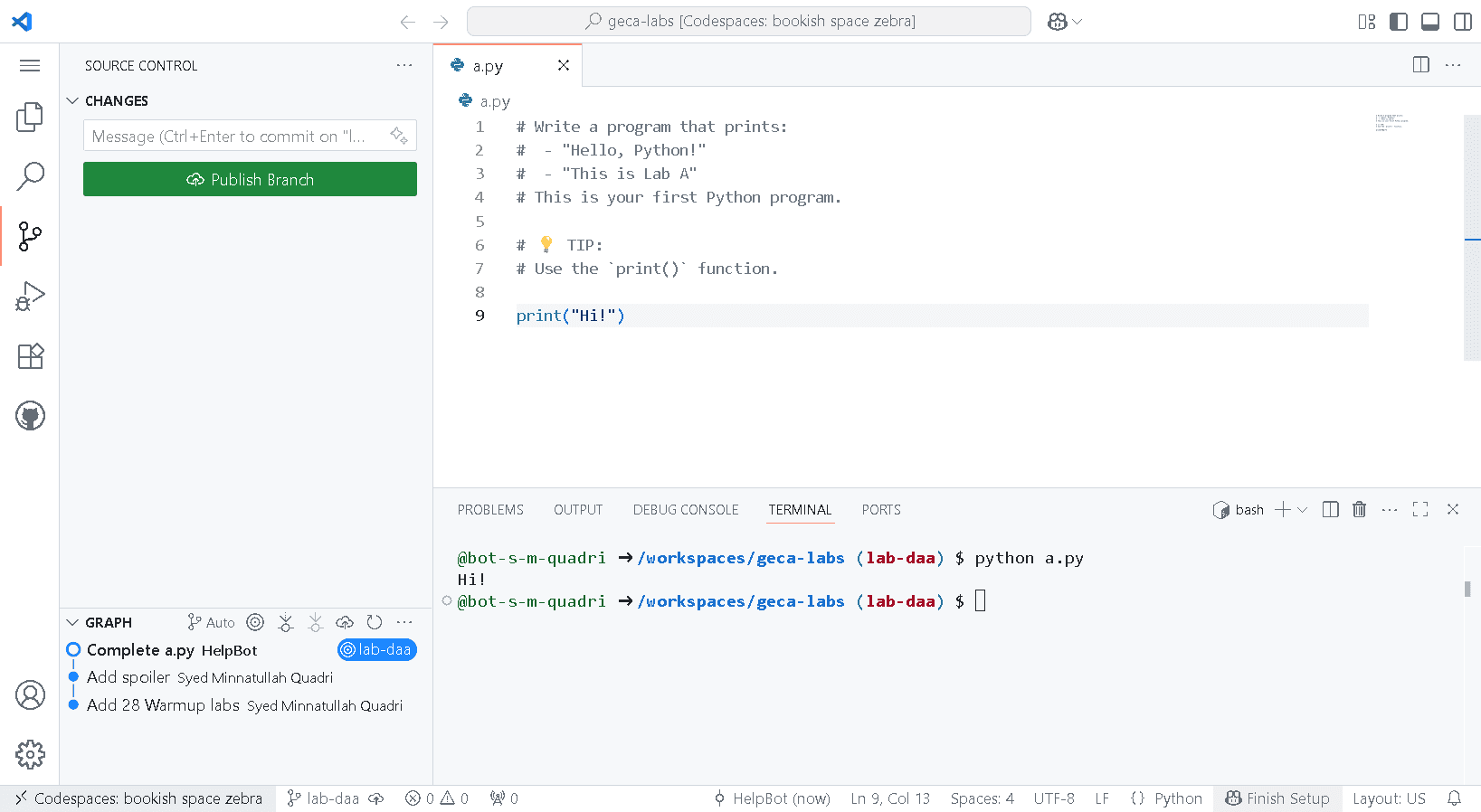Click the lab-daa branch in status bar
The image size is (1481, 812).
[x=323, y=798]
